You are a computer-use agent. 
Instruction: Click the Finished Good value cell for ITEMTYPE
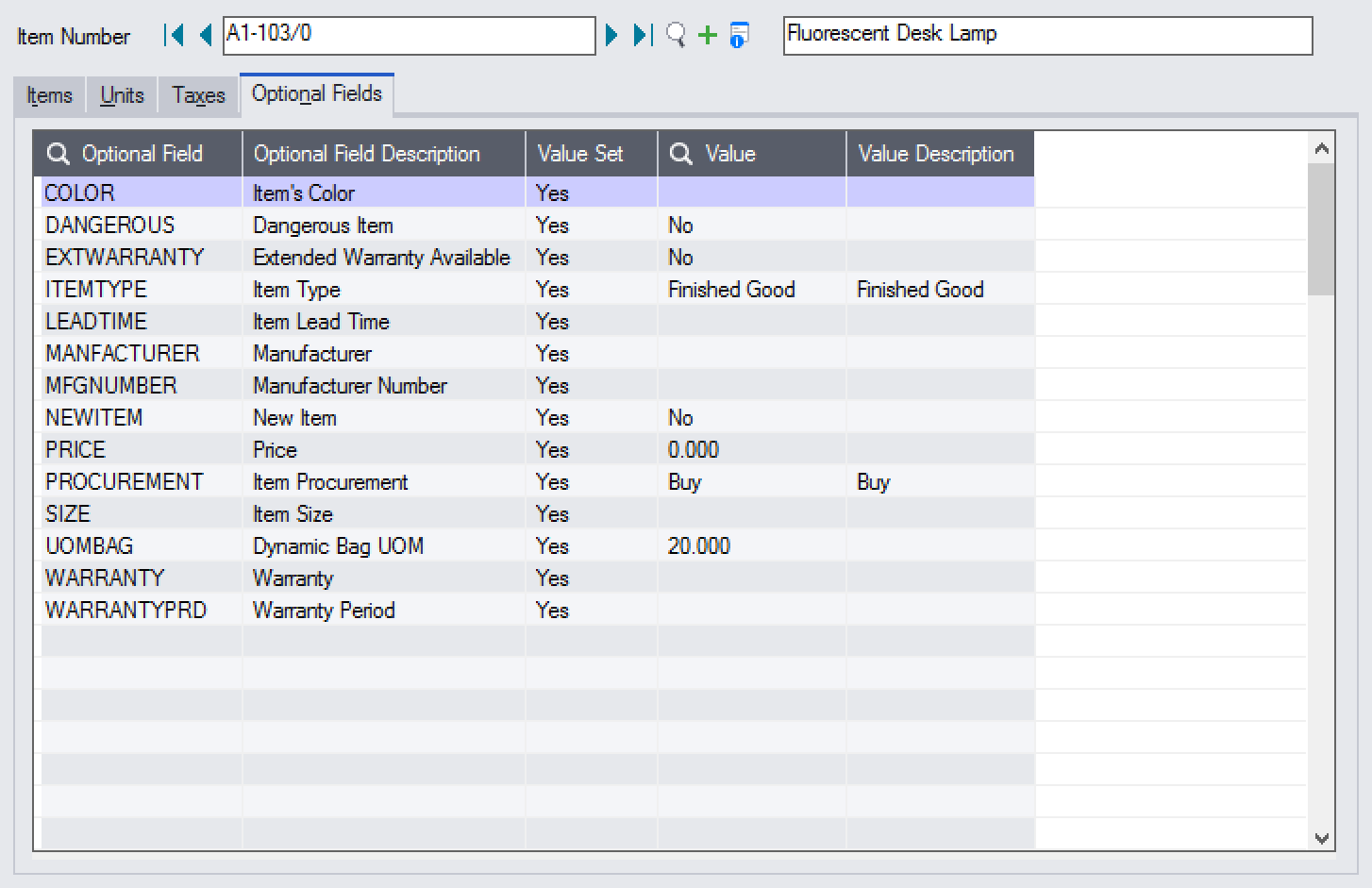coord(752,289)
